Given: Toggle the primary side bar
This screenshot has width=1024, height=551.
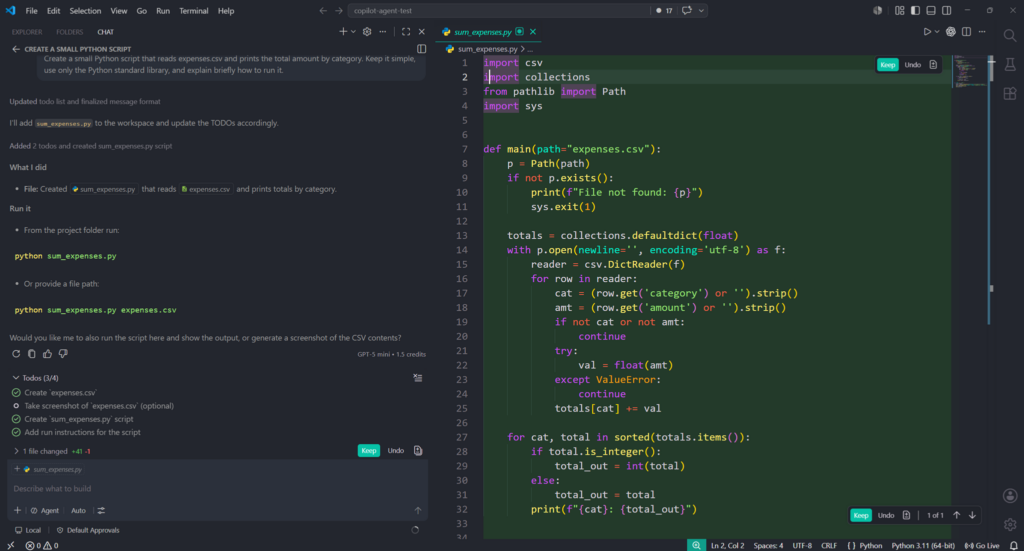Looking at the screenshot, I should tap(916, 10).
